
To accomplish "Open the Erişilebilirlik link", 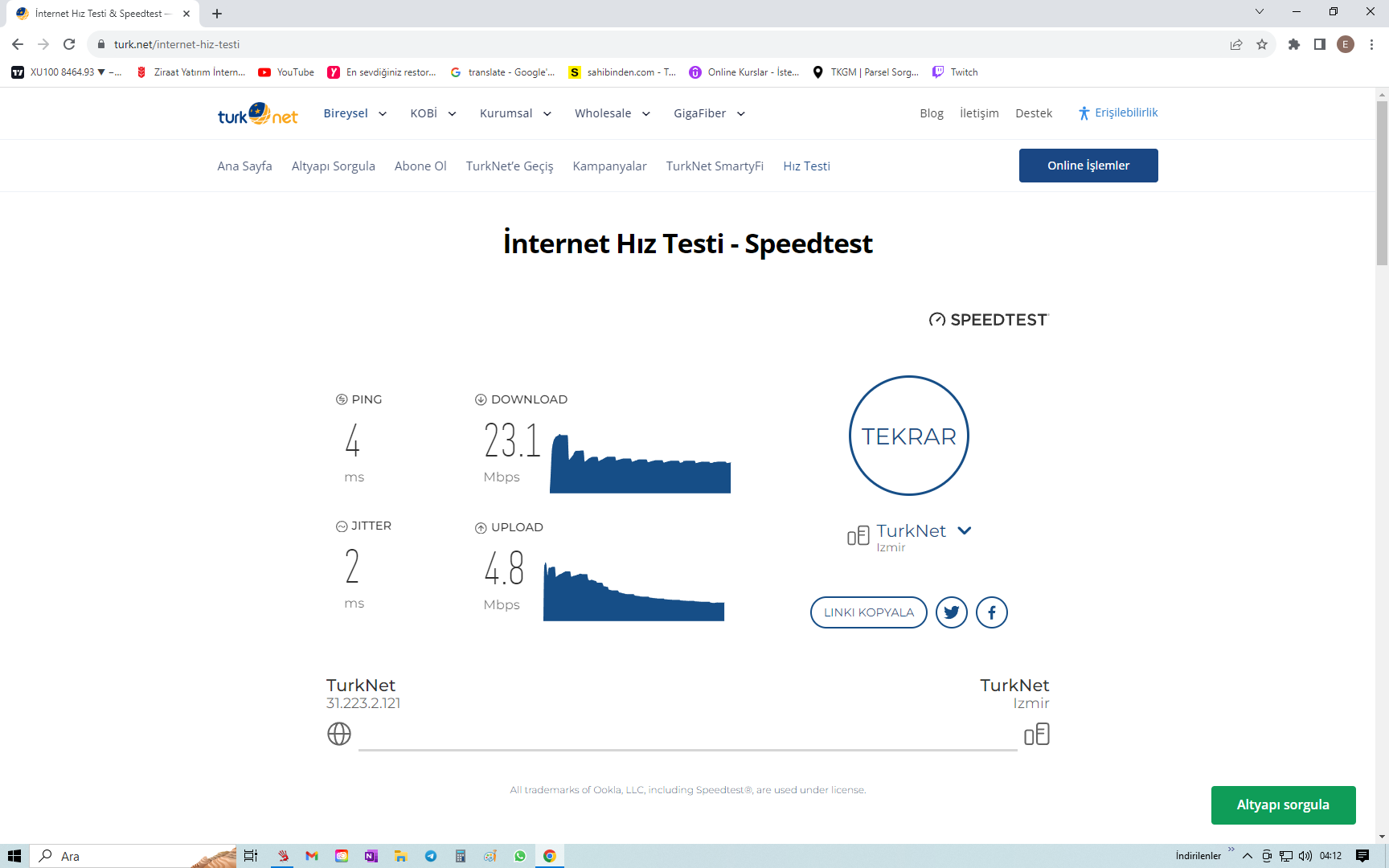I will tap(1126, 113).
